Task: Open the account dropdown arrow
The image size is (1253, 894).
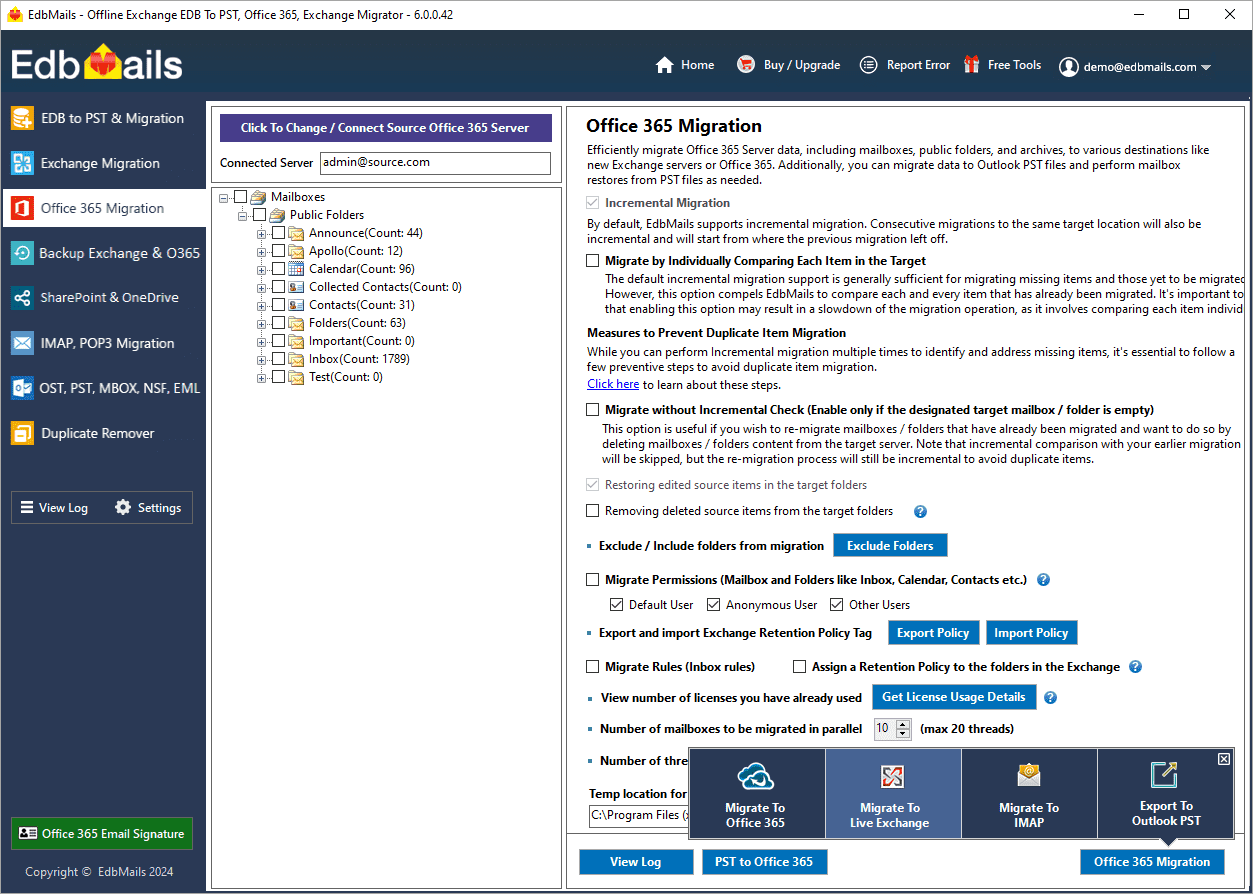Action: point(1206,68)
